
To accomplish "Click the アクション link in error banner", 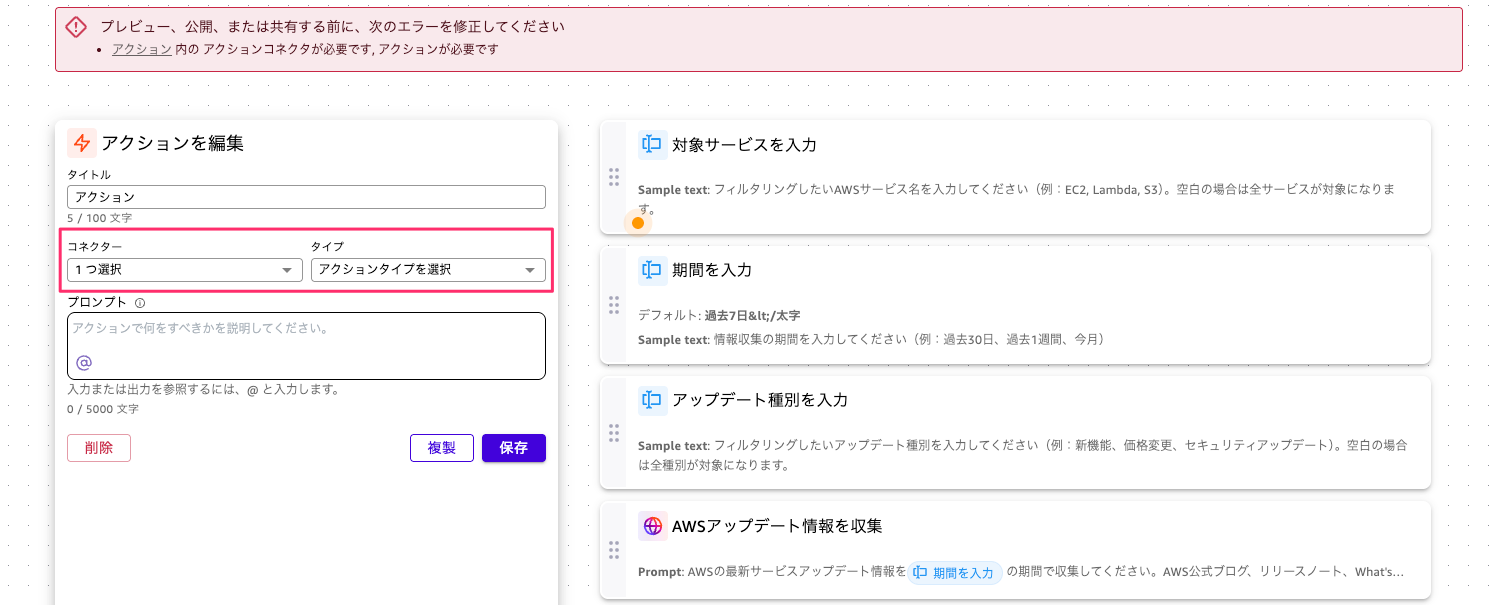I will pyautogui.click(x=141, y=48).
